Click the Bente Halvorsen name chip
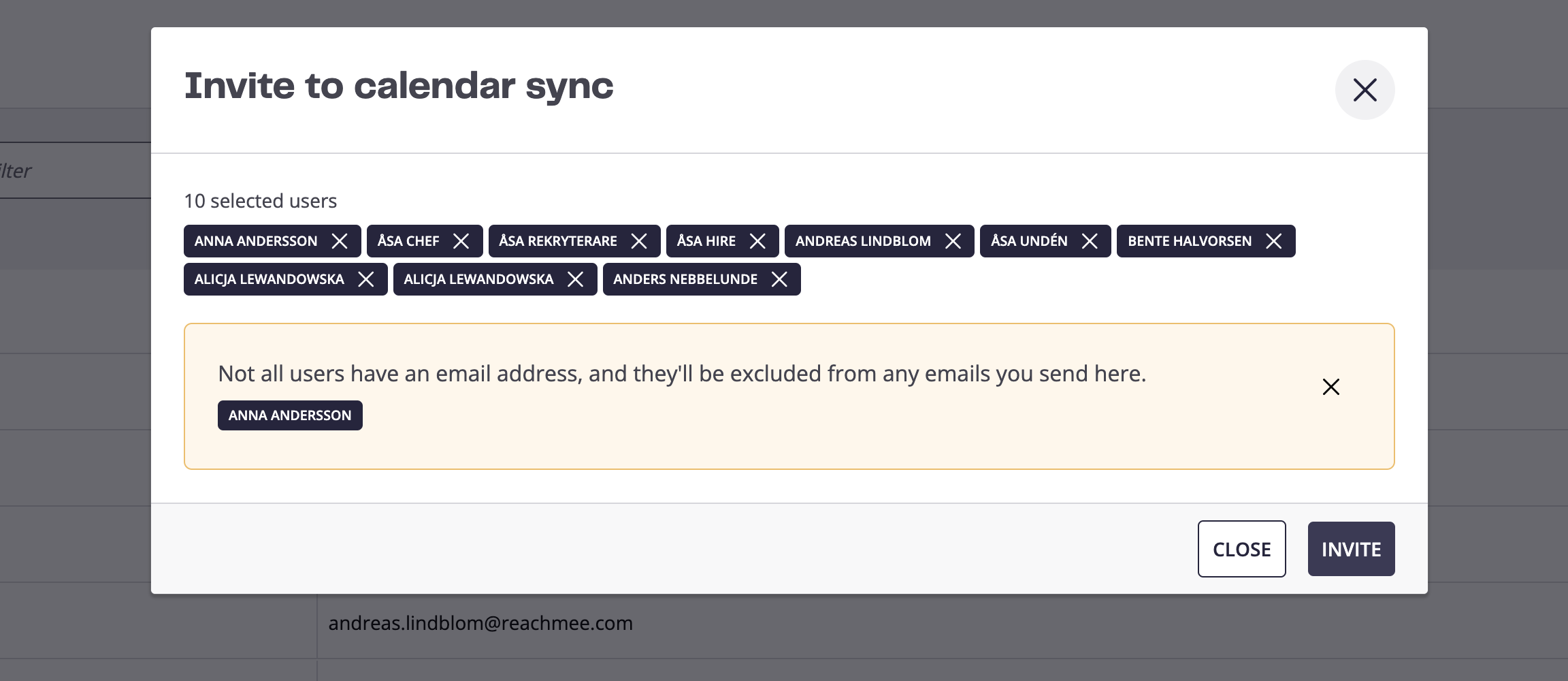 tap(1190, 241)
